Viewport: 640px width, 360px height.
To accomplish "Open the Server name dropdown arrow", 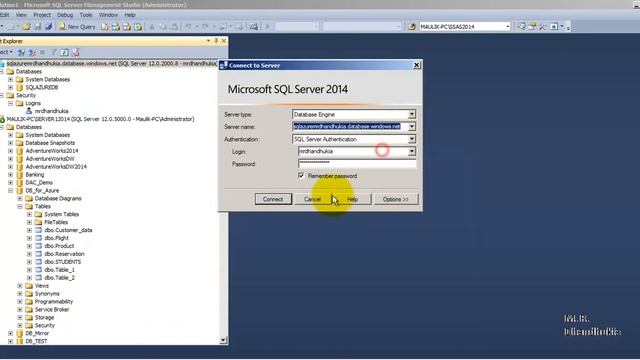I will pos(412,127).
